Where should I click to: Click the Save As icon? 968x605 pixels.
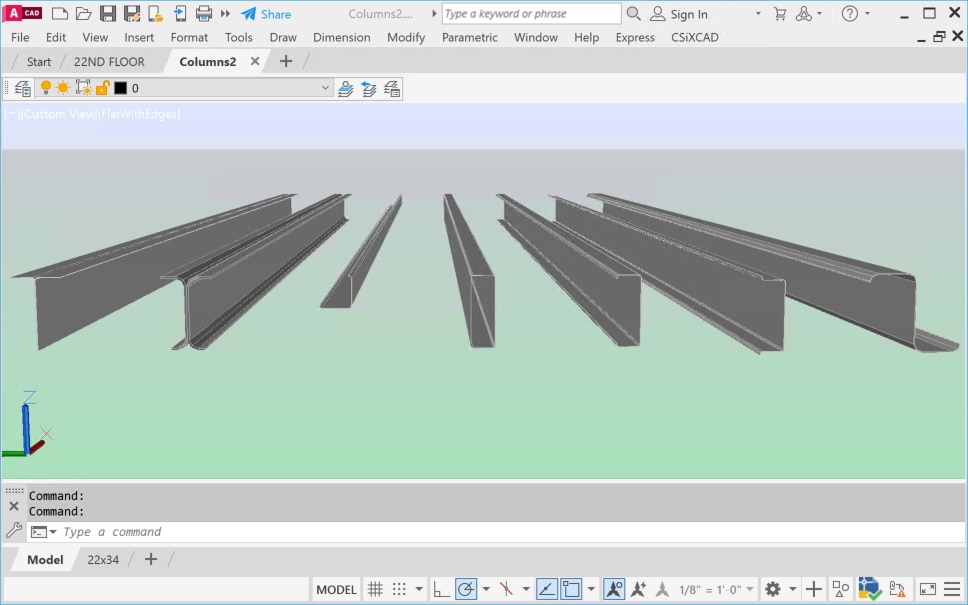point(131,14)
